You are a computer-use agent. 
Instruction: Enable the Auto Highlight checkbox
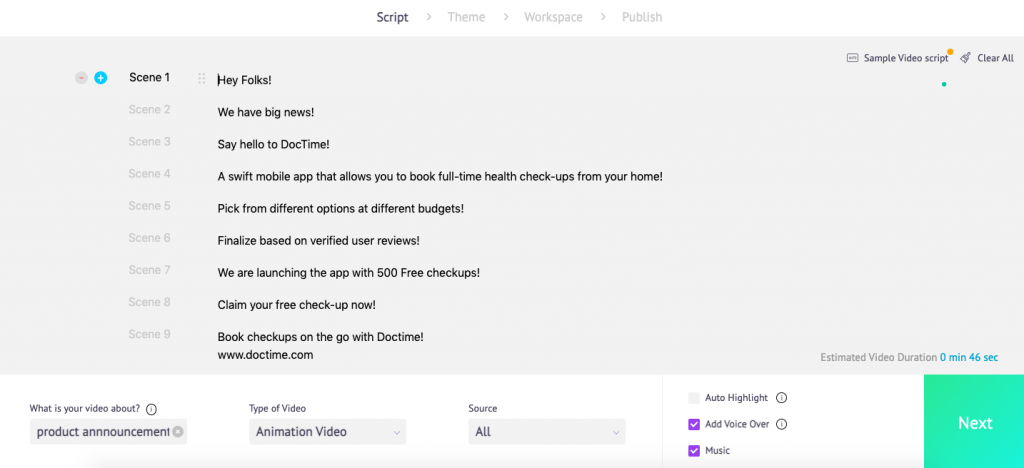coord(694,398)
